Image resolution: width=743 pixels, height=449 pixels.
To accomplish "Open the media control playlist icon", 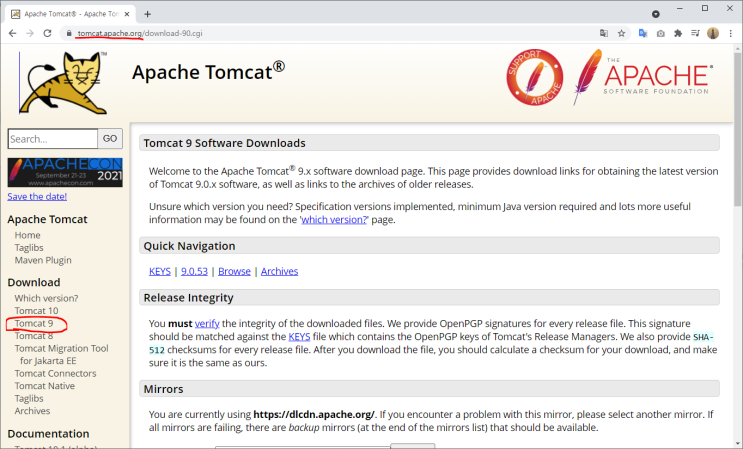I will click(x=695, y=33).
